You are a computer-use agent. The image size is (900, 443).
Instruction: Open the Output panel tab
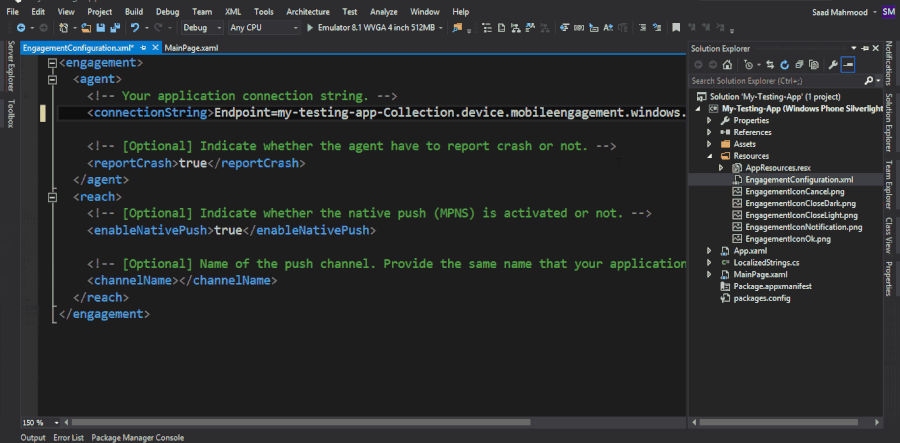tap(33, 438)
